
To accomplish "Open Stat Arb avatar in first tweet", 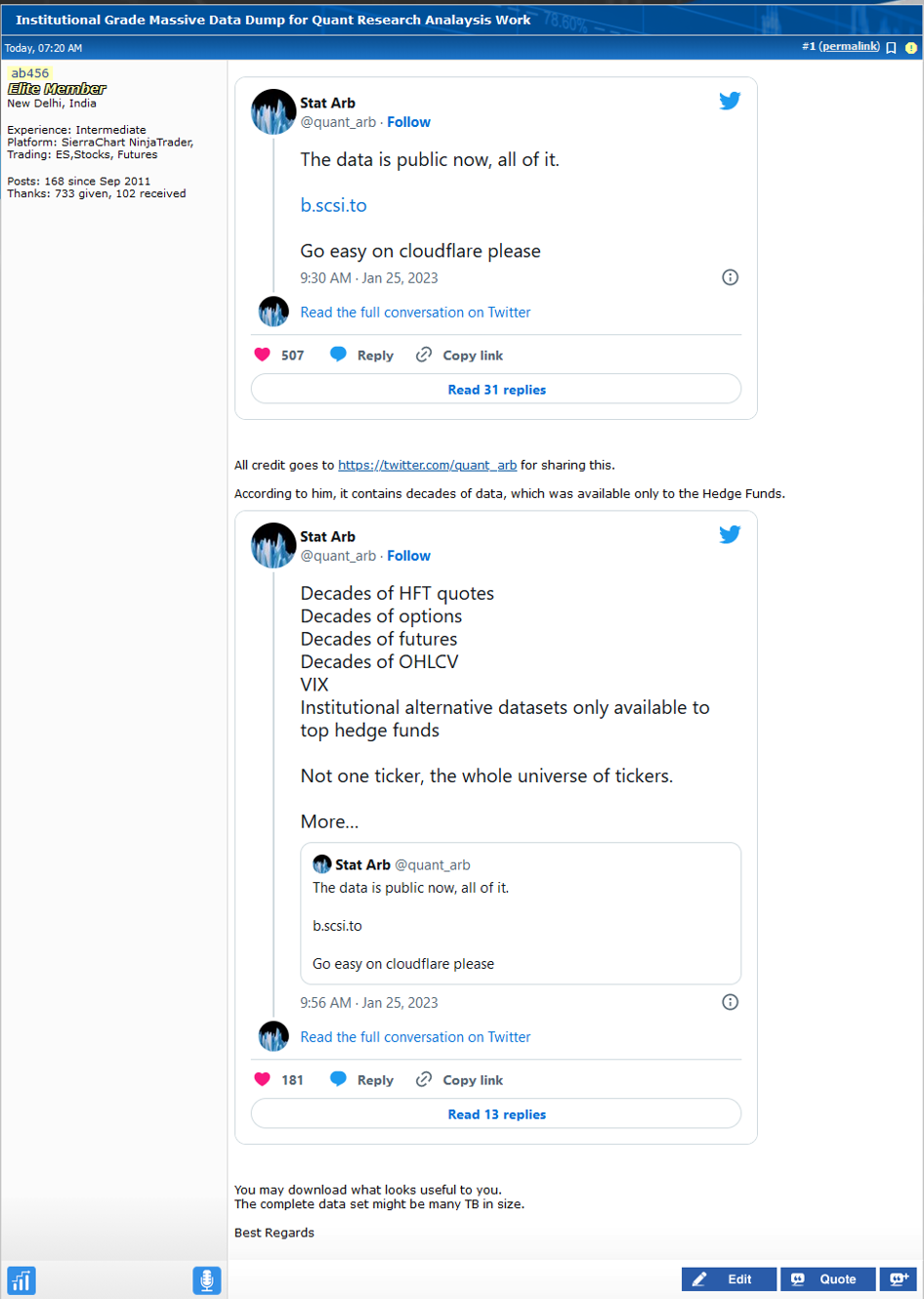I will (273, 111).
